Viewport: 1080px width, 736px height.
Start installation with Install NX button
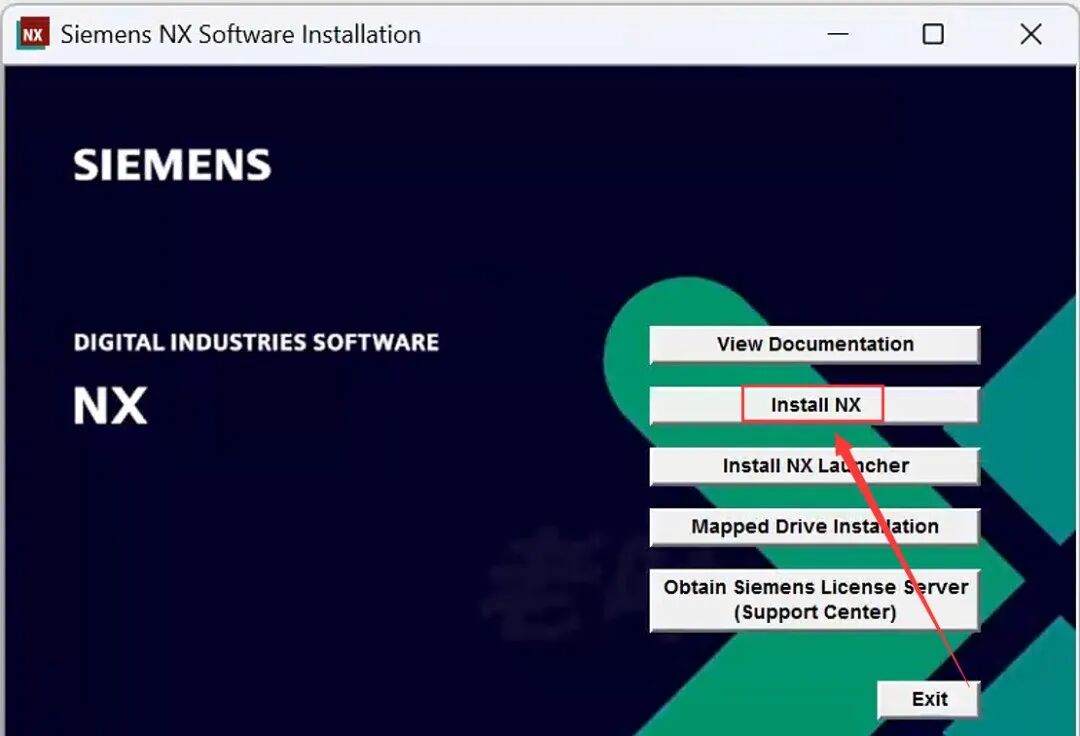(814, 405)
